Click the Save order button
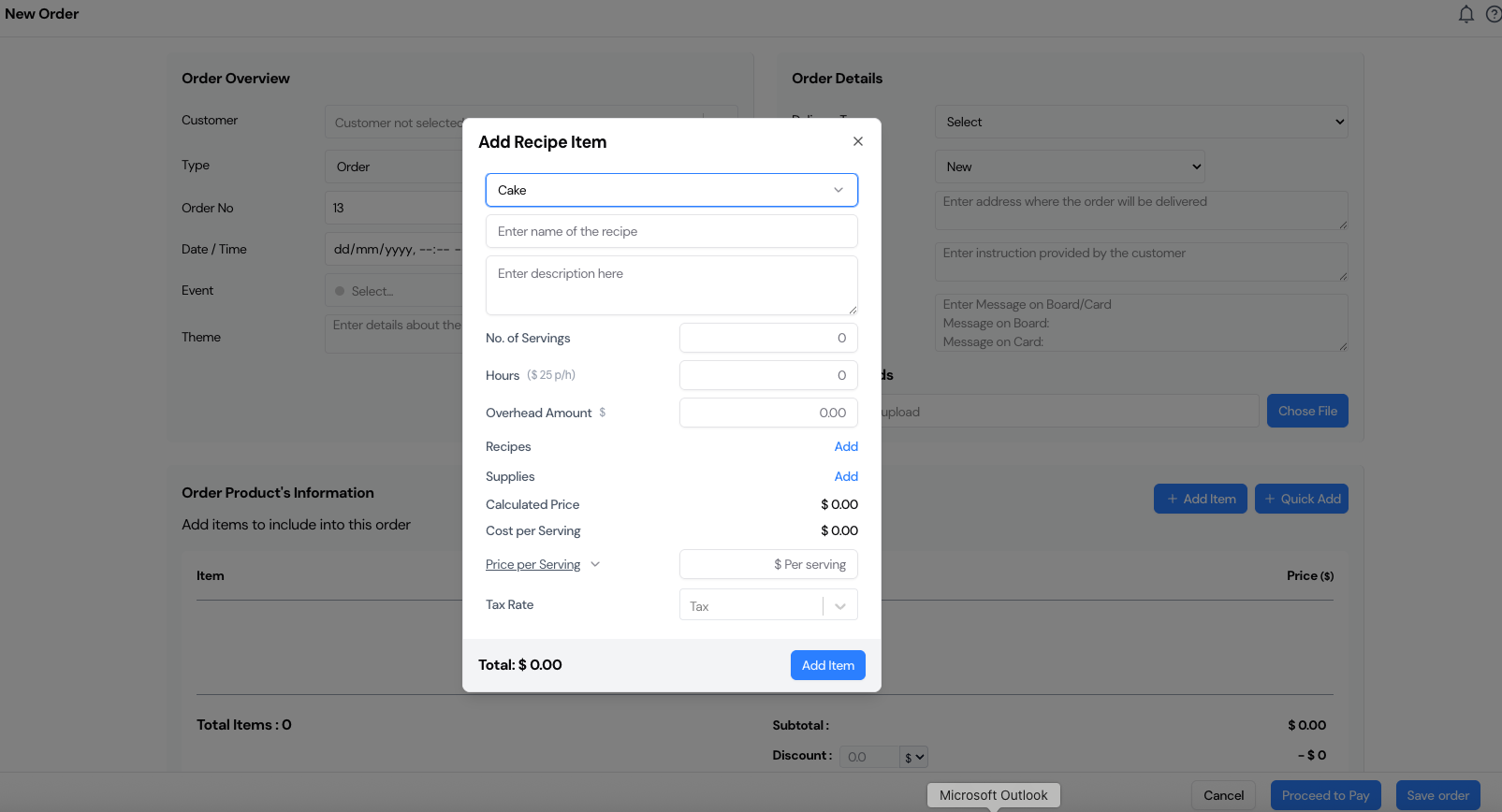The height and width of the screenshot is (812, 1502). tap(1436, 795)
